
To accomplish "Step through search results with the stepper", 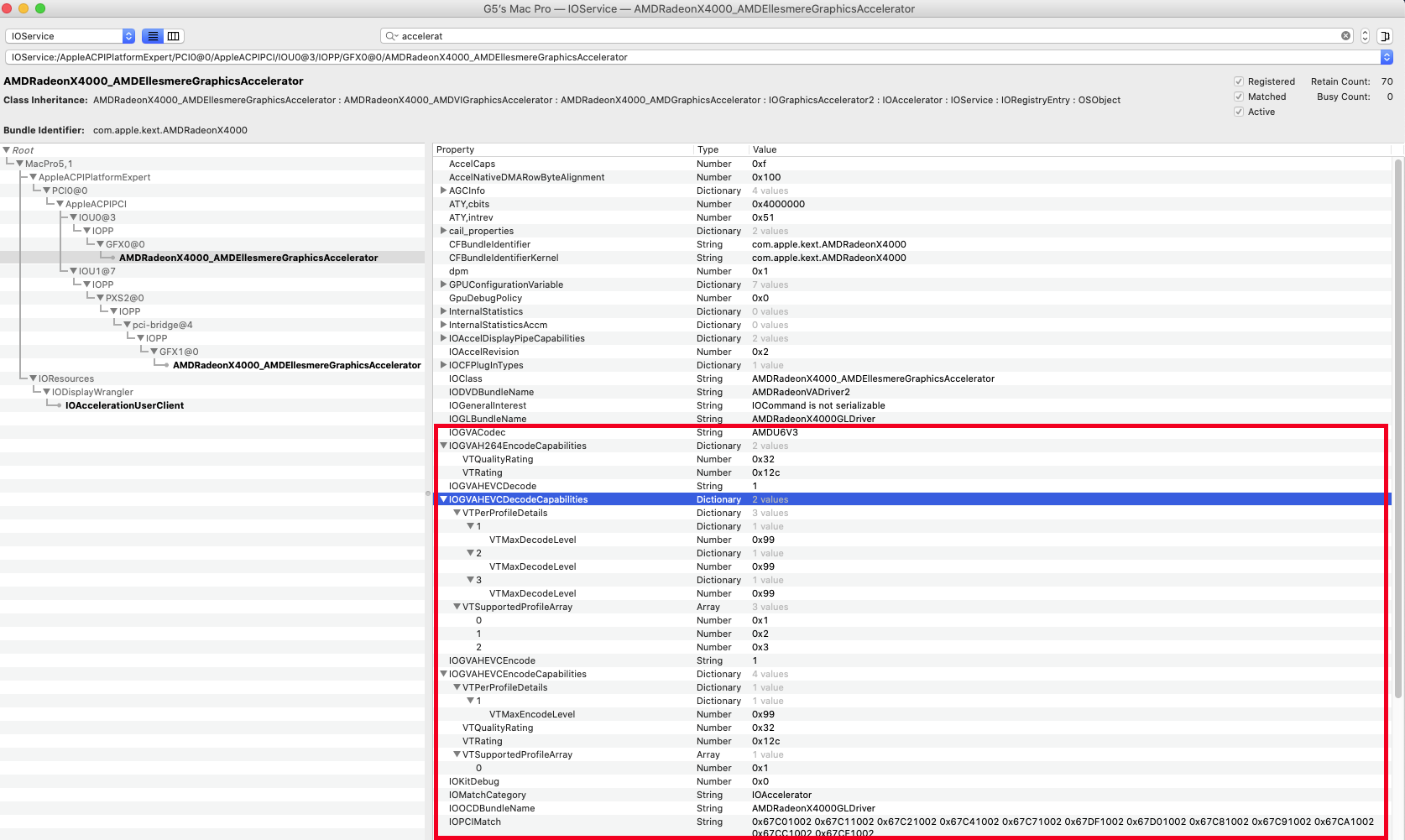I will pyautogui.click(x=1365, y=36).
